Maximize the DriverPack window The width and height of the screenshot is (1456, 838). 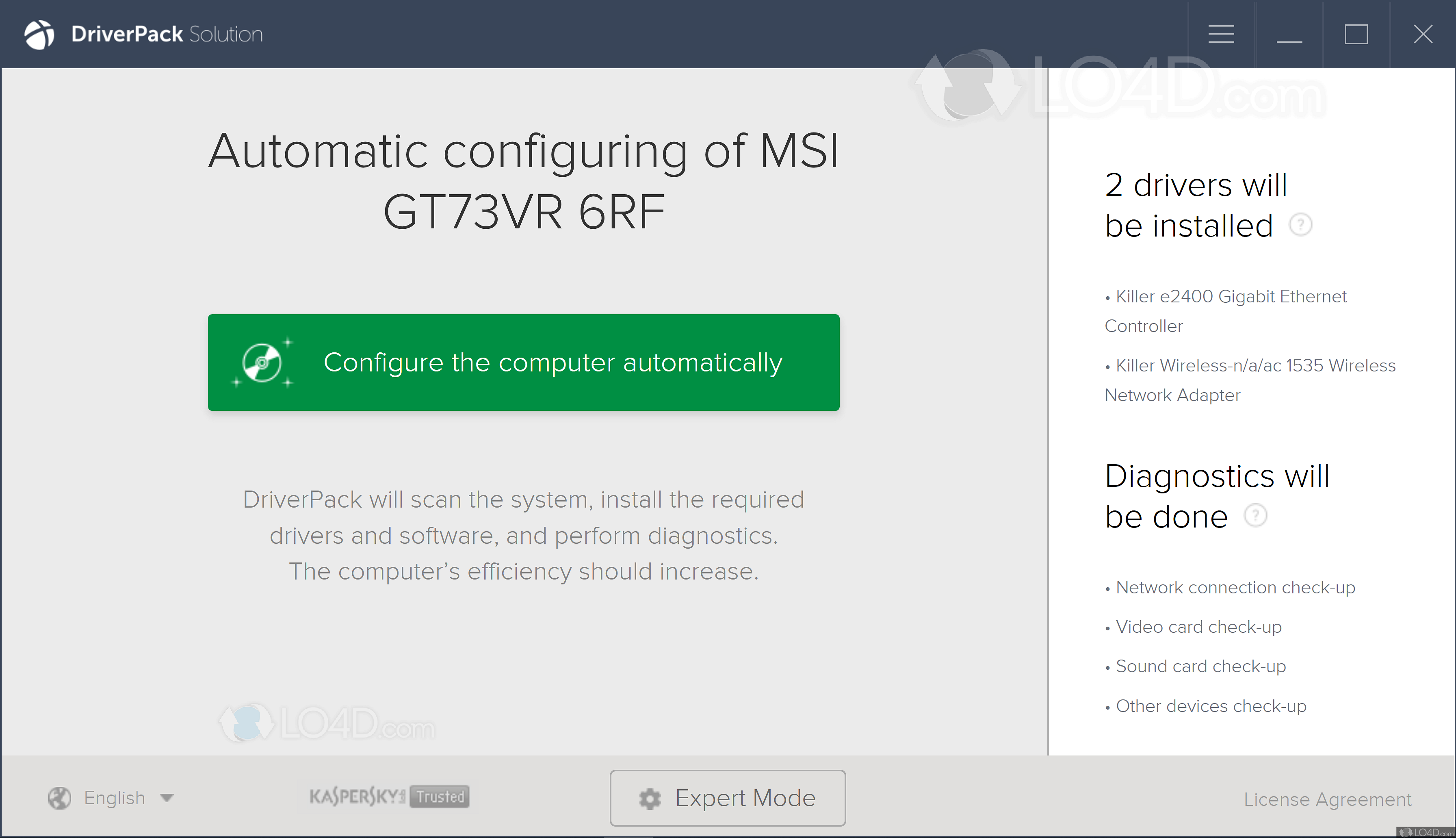coord(1356,35)
